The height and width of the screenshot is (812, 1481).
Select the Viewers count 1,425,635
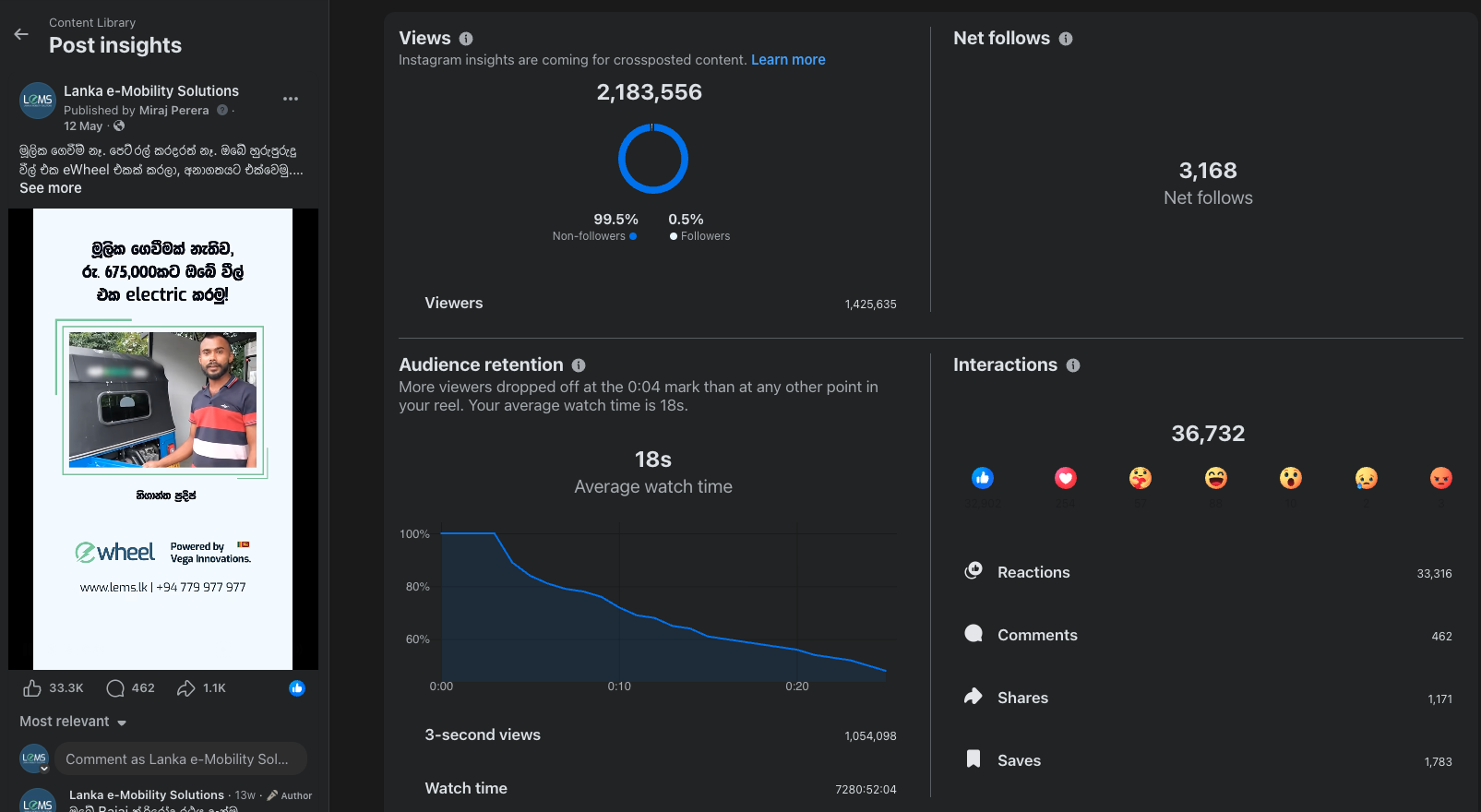(870, 304)
